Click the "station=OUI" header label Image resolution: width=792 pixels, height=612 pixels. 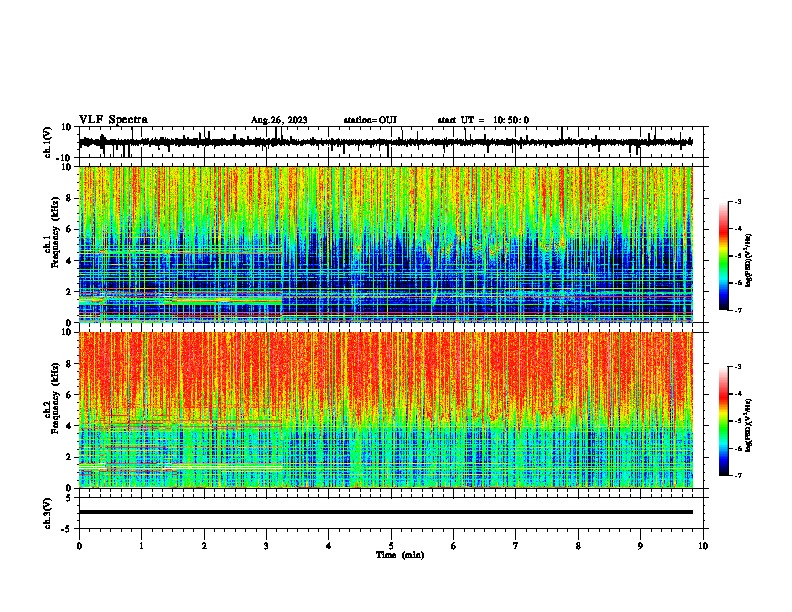[370, 120]
